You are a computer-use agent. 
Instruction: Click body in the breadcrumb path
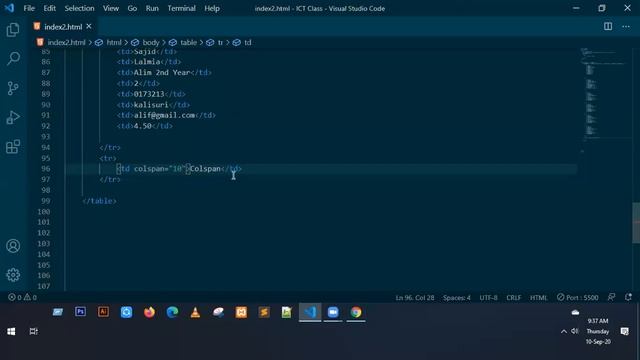(x=151, y=42)
